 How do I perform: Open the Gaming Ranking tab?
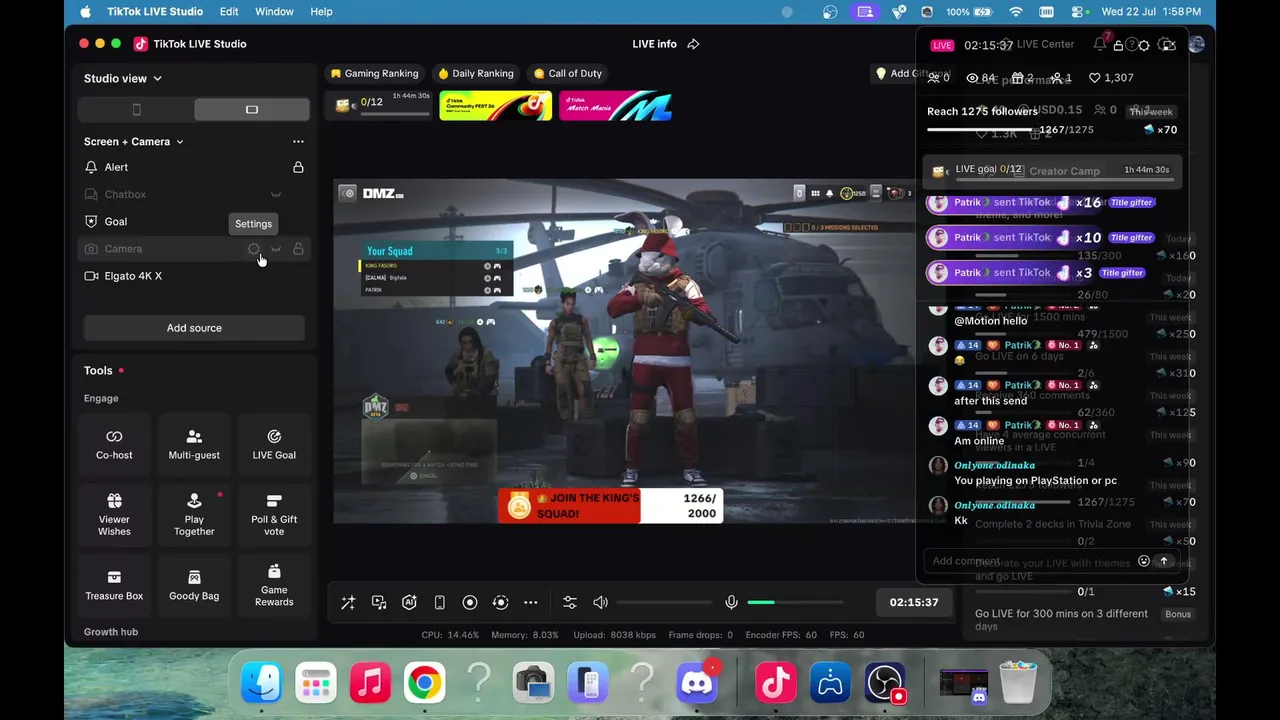click(374, 73)
